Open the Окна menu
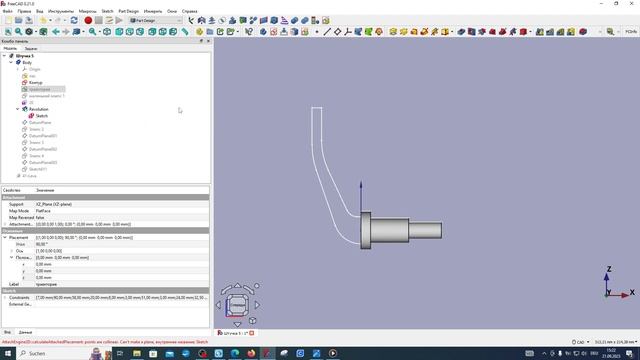Viewport: 640px width, 360px height. [172, 11]
